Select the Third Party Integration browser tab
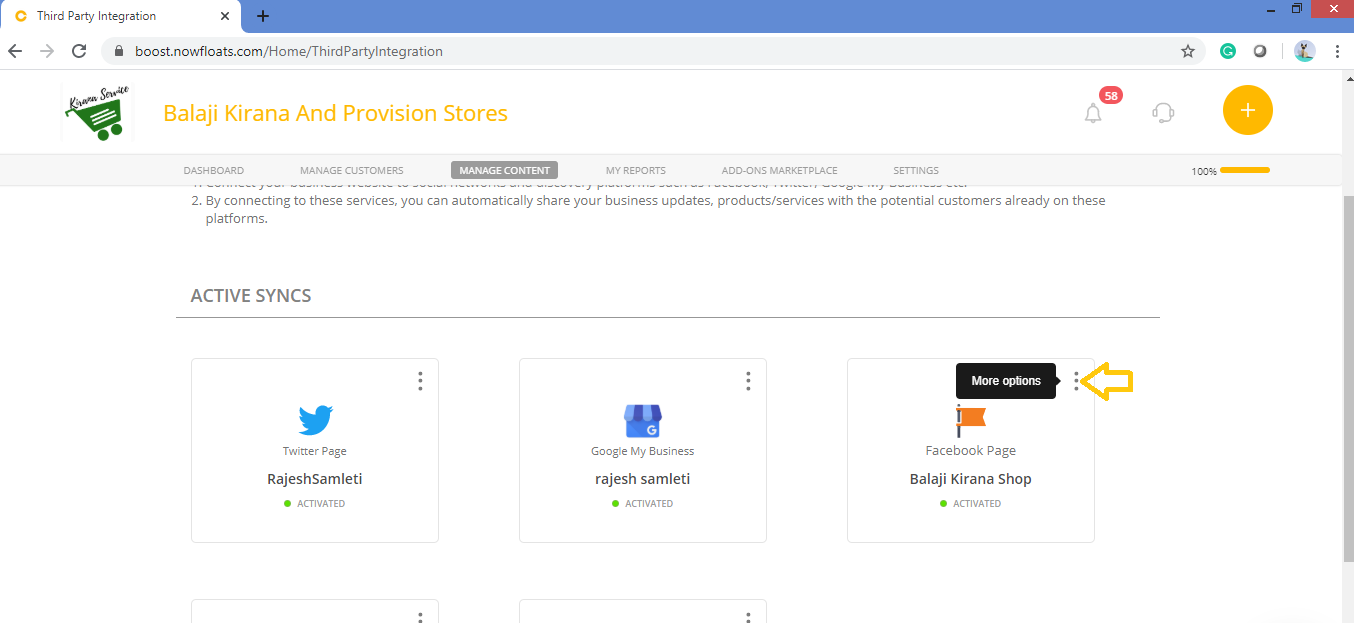This screenshot has height=623, width=1354. click(120, 16)
